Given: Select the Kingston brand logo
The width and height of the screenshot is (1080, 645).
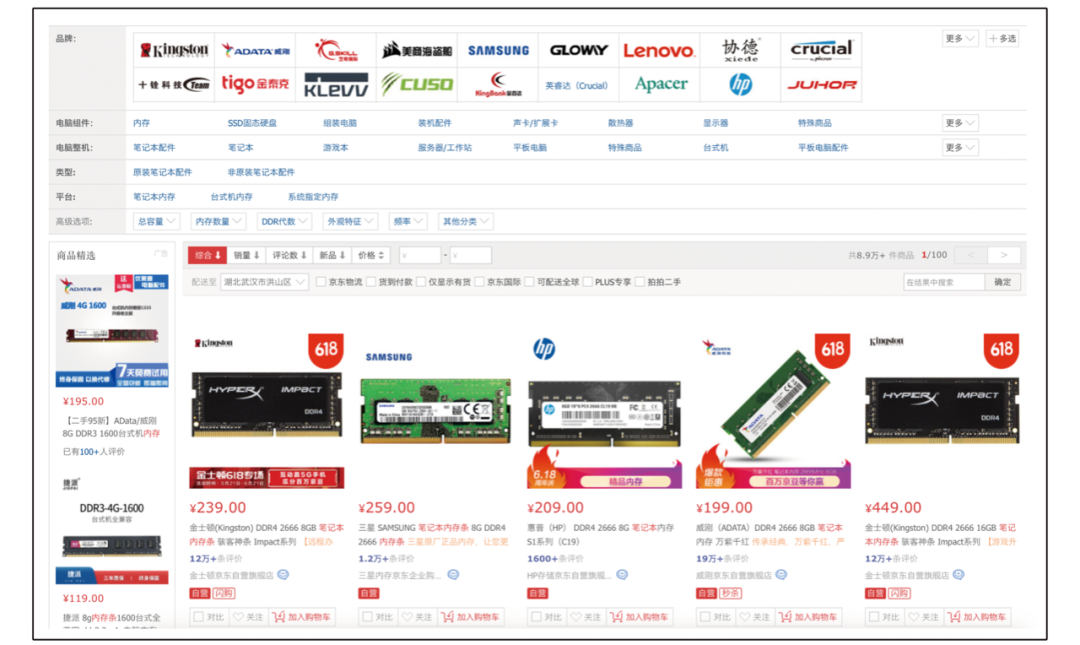Looking at the screenshot, I should coord(174,50).
